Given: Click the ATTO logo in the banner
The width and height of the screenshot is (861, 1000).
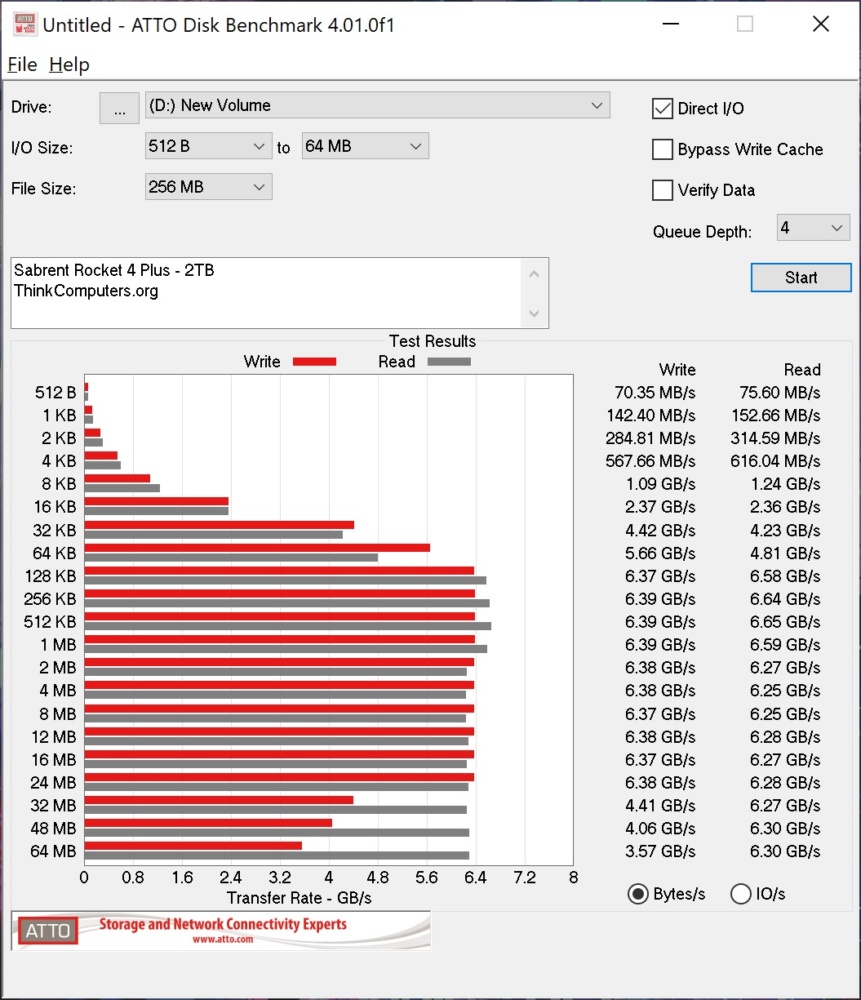Looking at the screenshot, I should (x=48, y=931).
